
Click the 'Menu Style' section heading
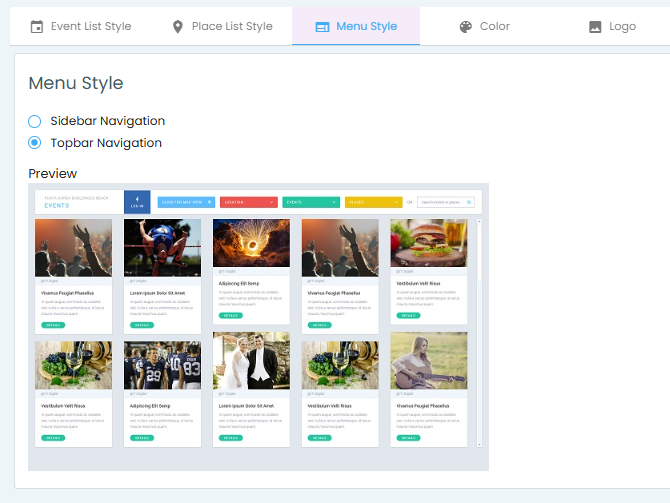(x=76, y=83)
